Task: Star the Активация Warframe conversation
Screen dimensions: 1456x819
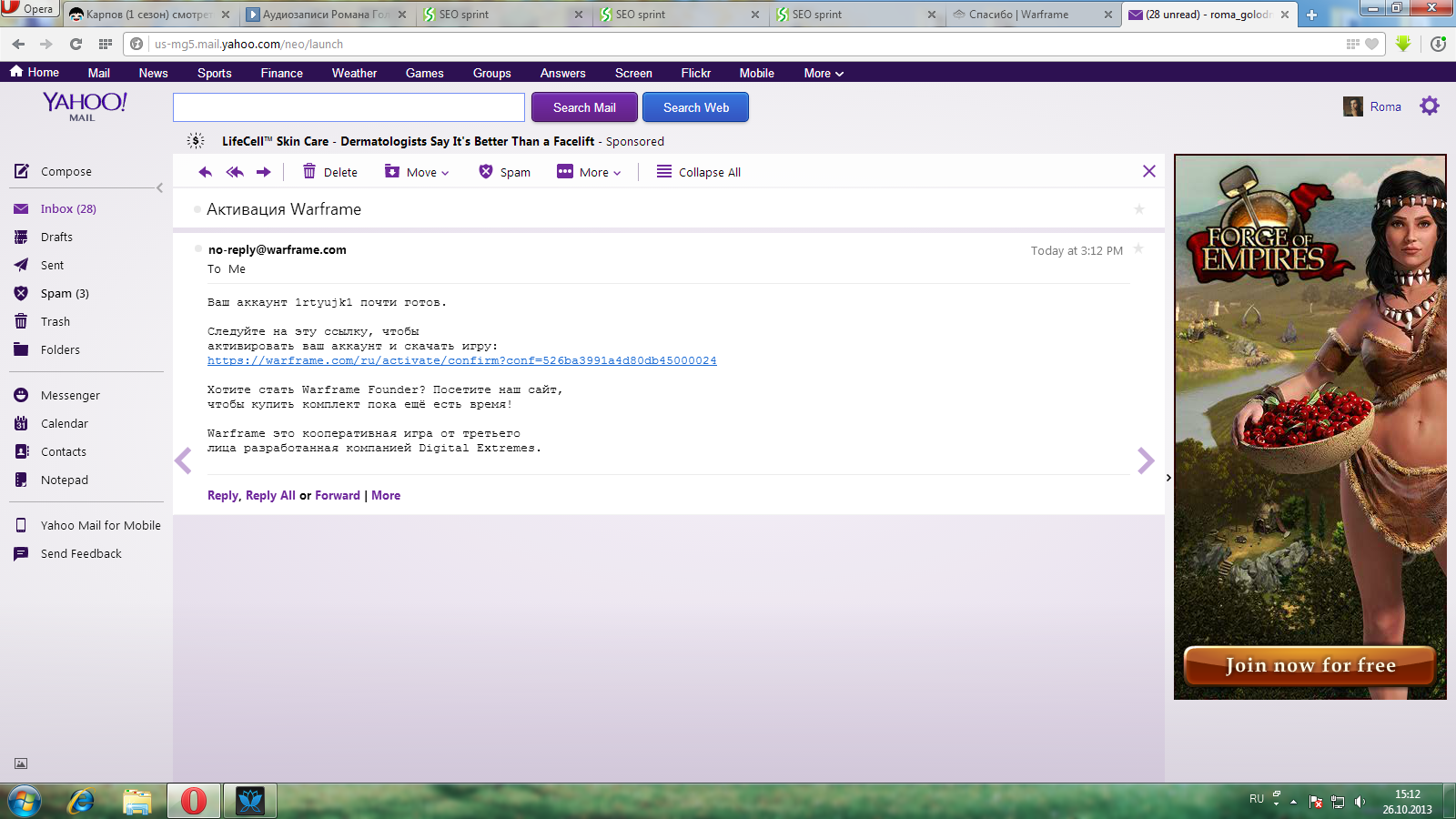Action: pos(1138,209)
